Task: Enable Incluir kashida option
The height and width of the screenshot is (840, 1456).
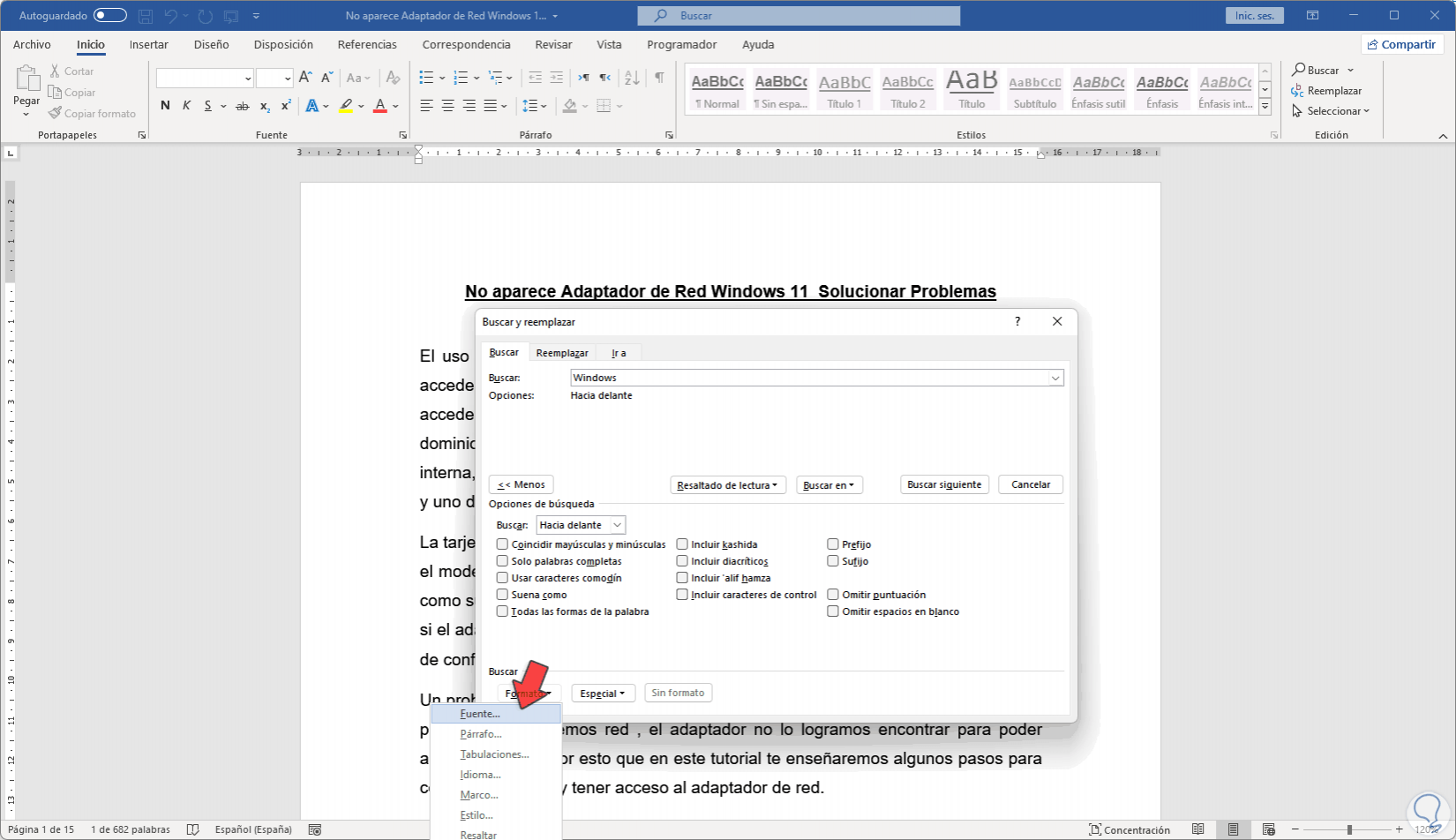Action: pos(682,544)
